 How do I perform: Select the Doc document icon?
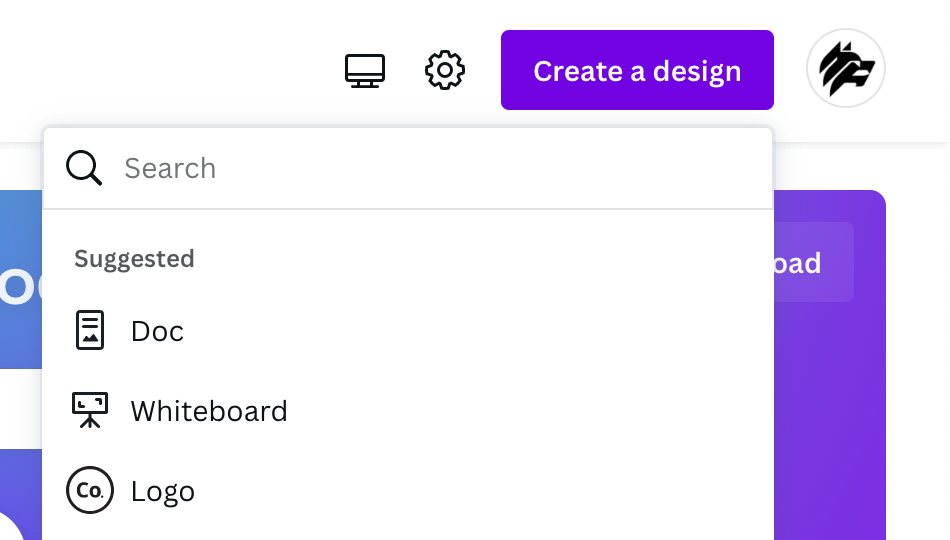tap(90, 330)
